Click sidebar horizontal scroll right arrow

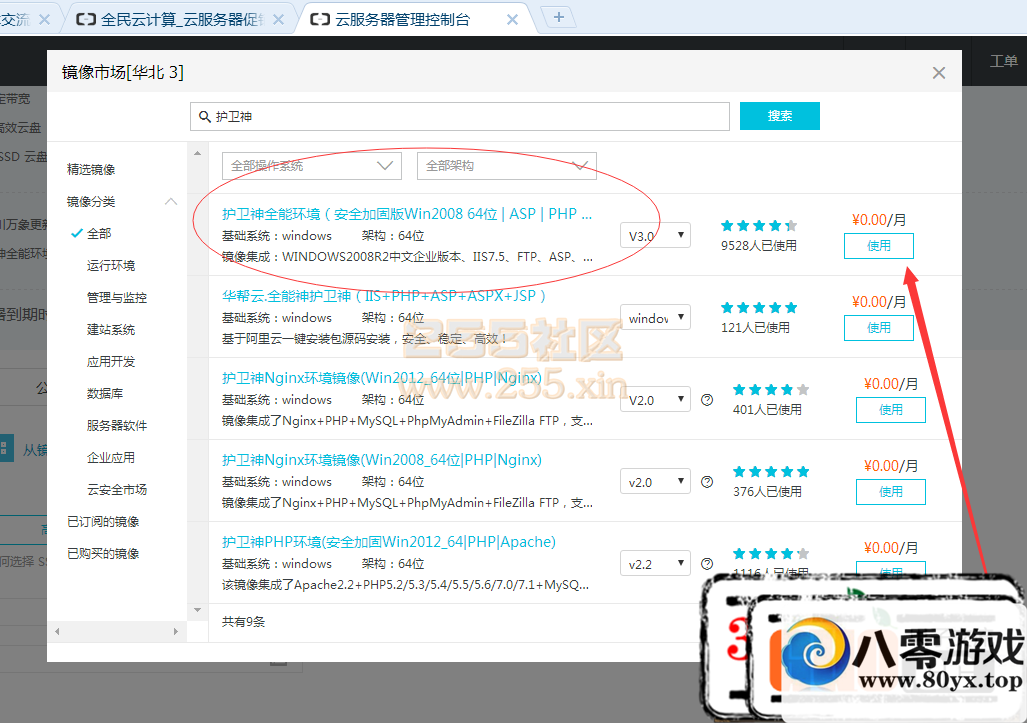click(176, 631)
